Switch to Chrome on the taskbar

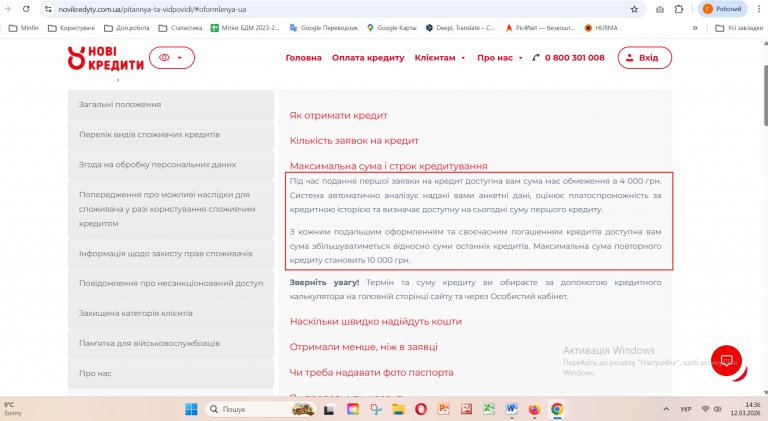tap(557, 409)
